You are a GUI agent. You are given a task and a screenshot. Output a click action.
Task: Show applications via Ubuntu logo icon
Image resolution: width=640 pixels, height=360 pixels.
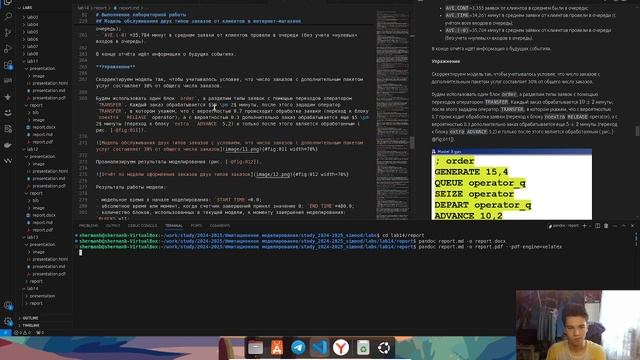(x=384, y=348)
